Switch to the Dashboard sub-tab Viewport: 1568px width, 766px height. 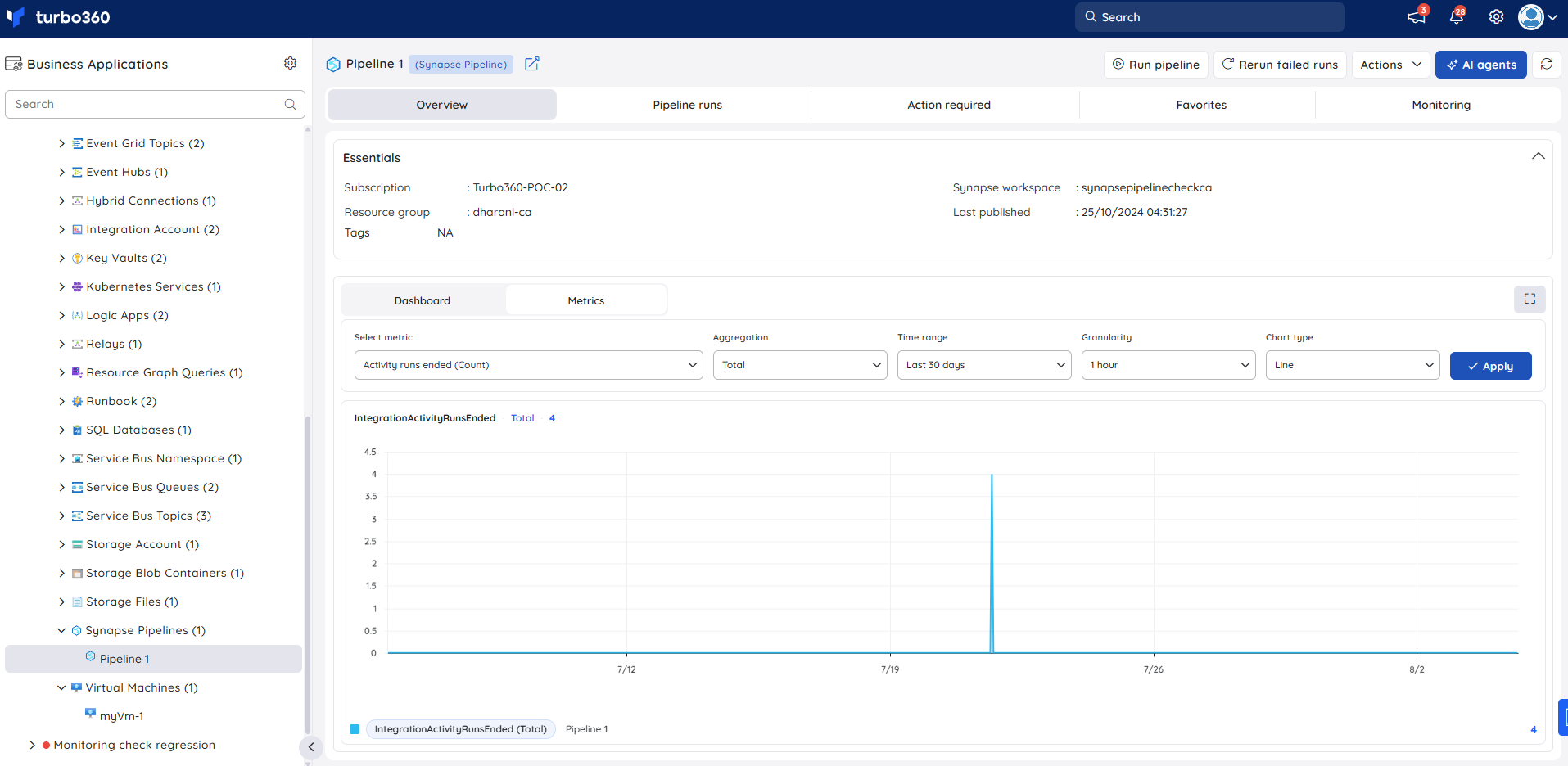coord(423,300)
